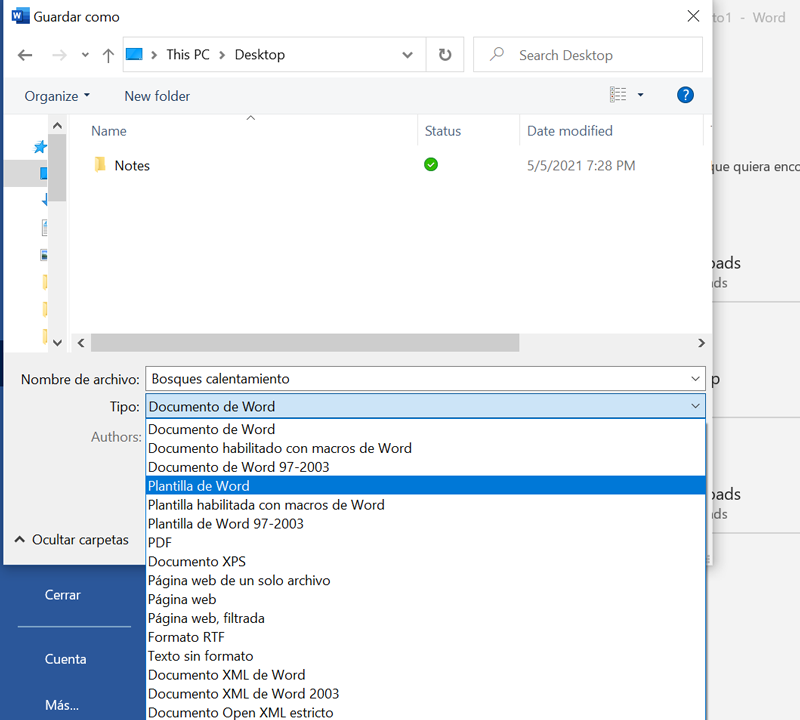This screenshot has height=720, width=800.
Task: Select Documento XML de Word type
Action: point(426,675)
